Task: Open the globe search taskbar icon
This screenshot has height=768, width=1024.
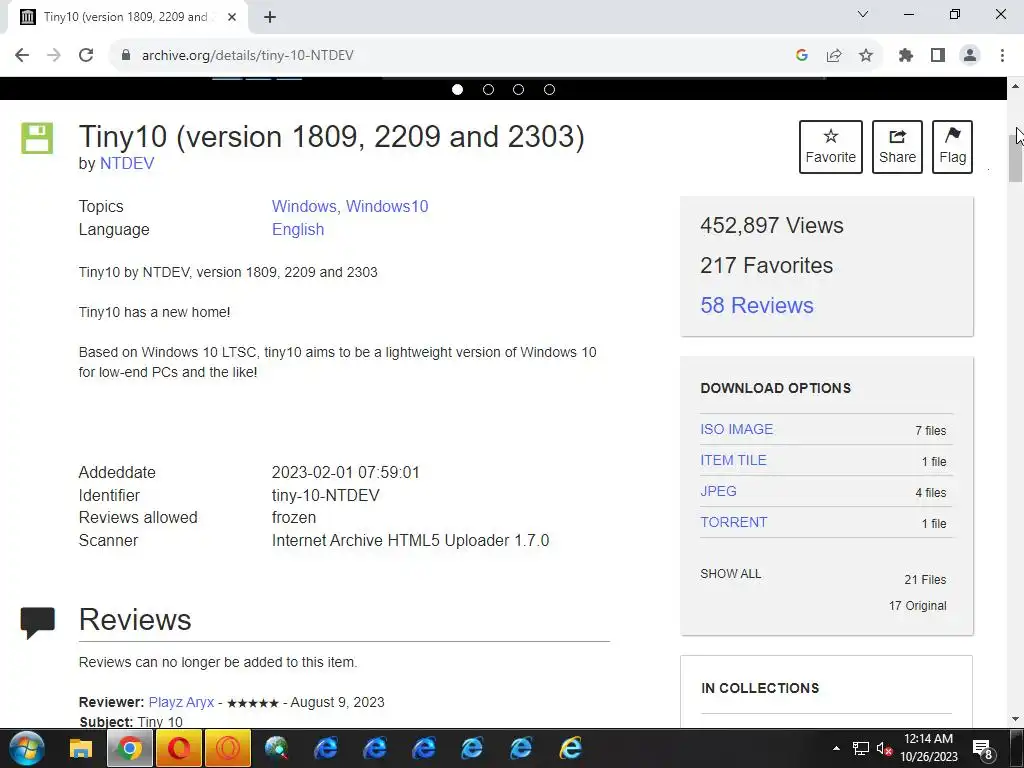Action: 276,748
